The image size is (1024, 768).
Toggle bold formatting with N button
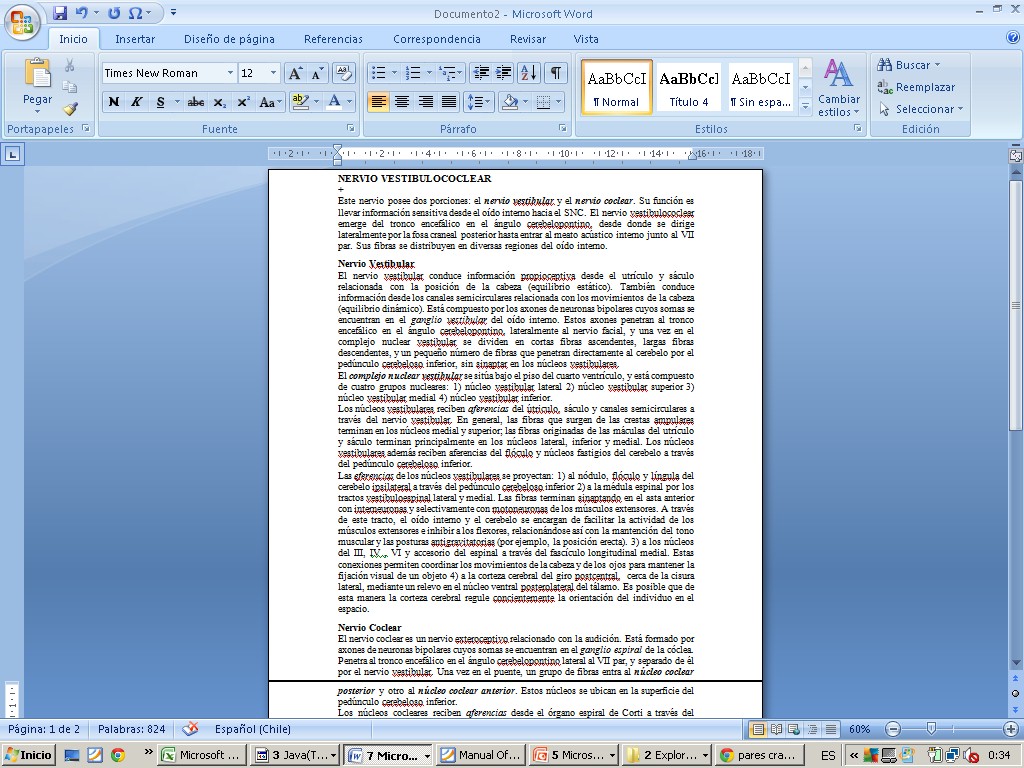click(x=113, y=102)
